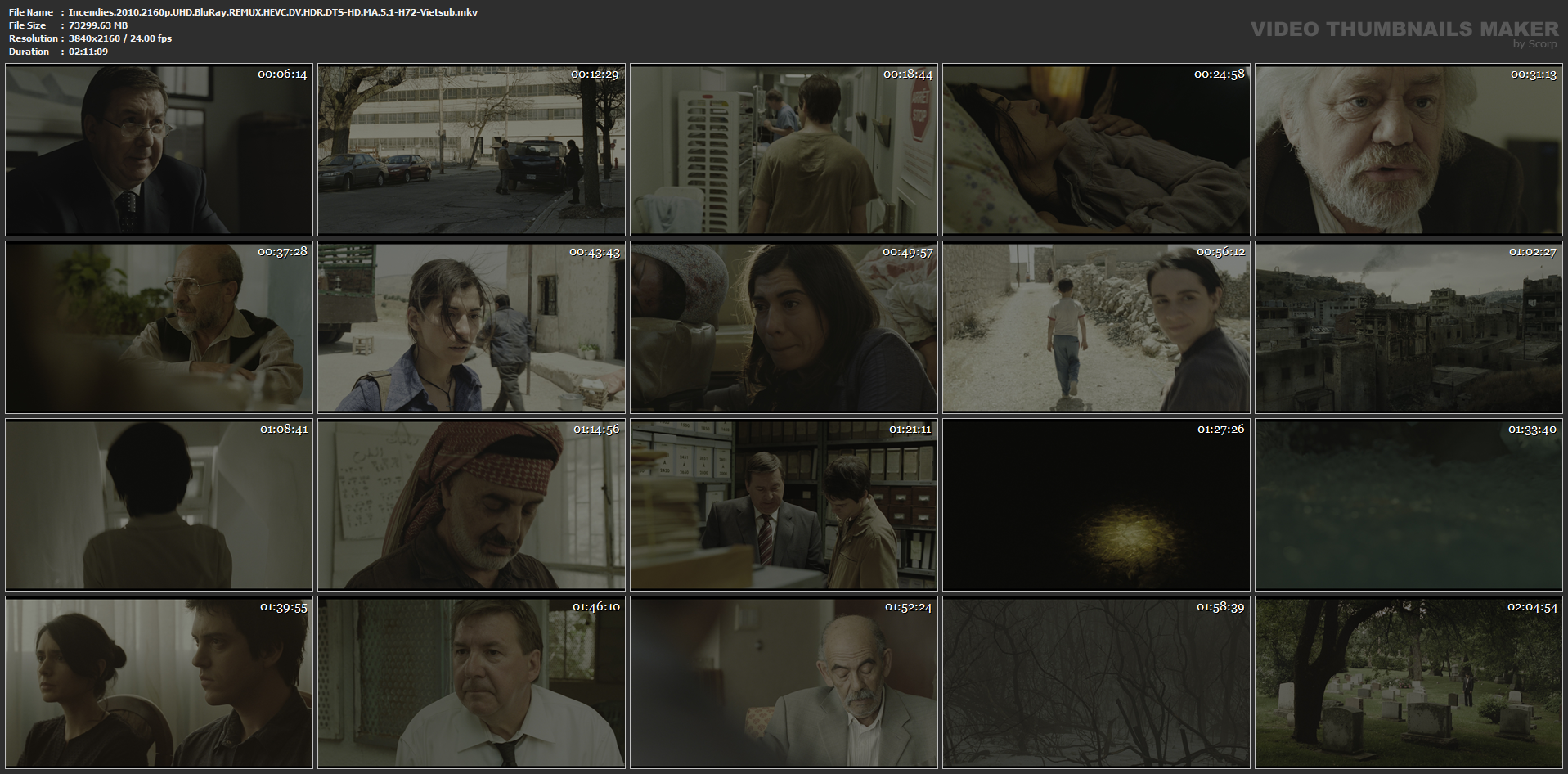Open the frame timestamped 01:58:39

point(1096,682)
